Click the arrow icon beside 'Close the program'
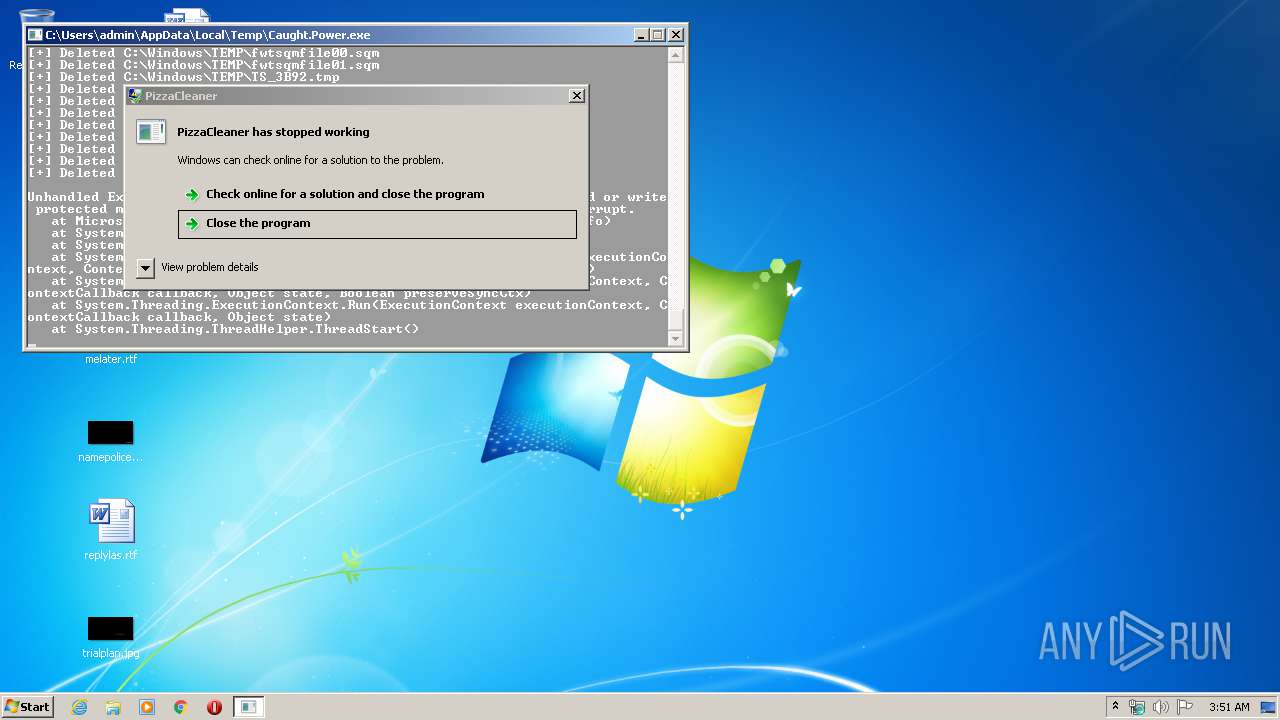 click(192, 224)
